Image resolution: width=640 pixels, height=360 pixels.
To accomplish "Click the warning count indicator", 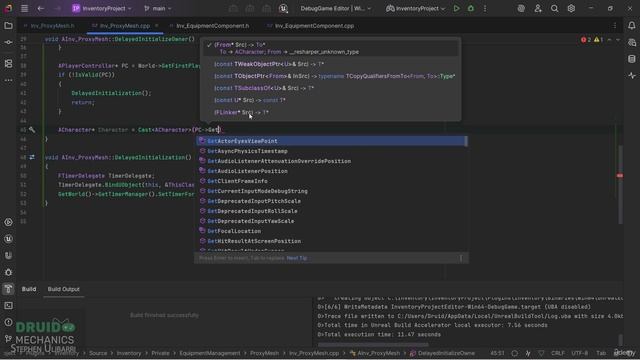I will point(599,40).
